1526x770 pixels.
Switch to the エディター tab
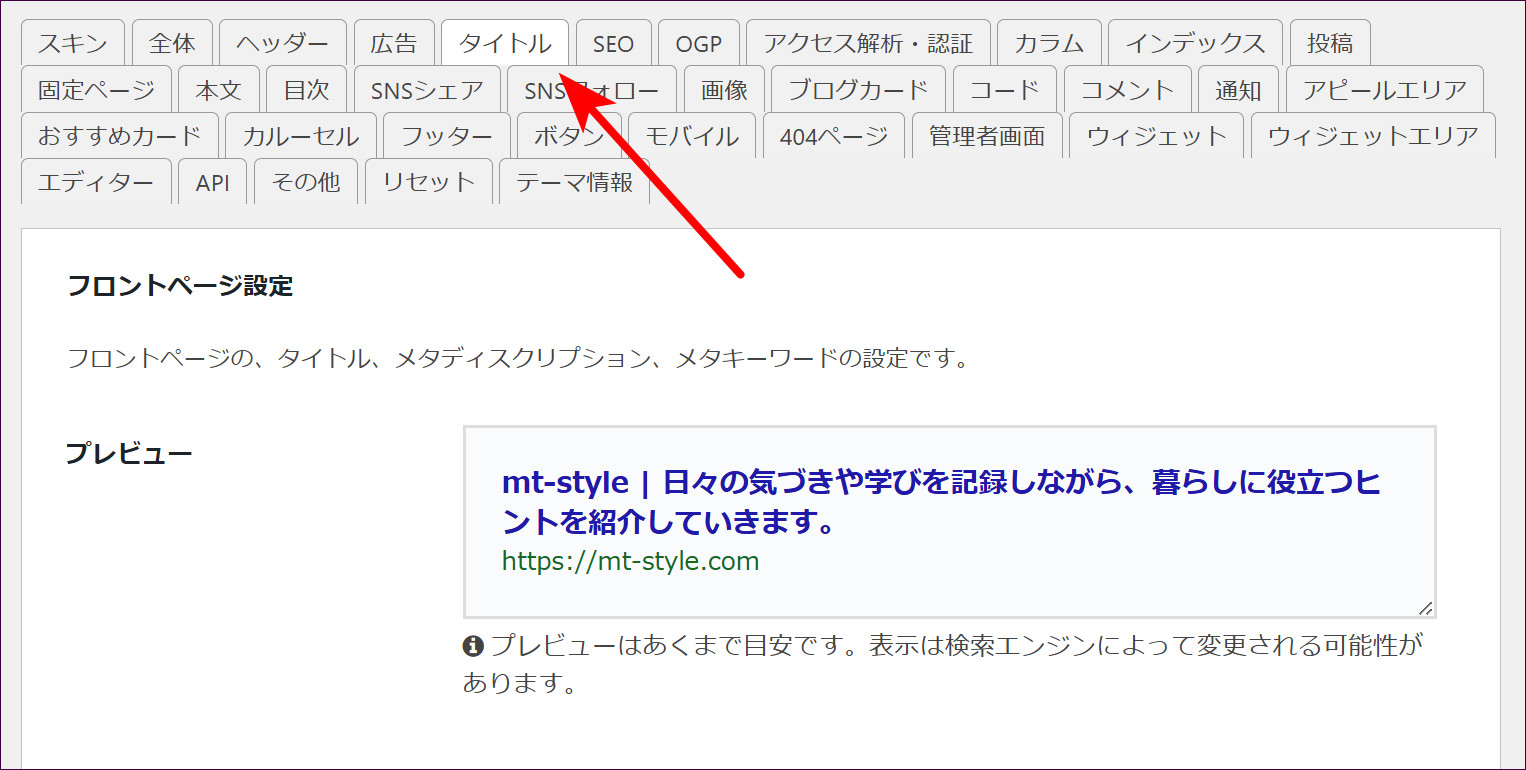click(x=96, y=182)
